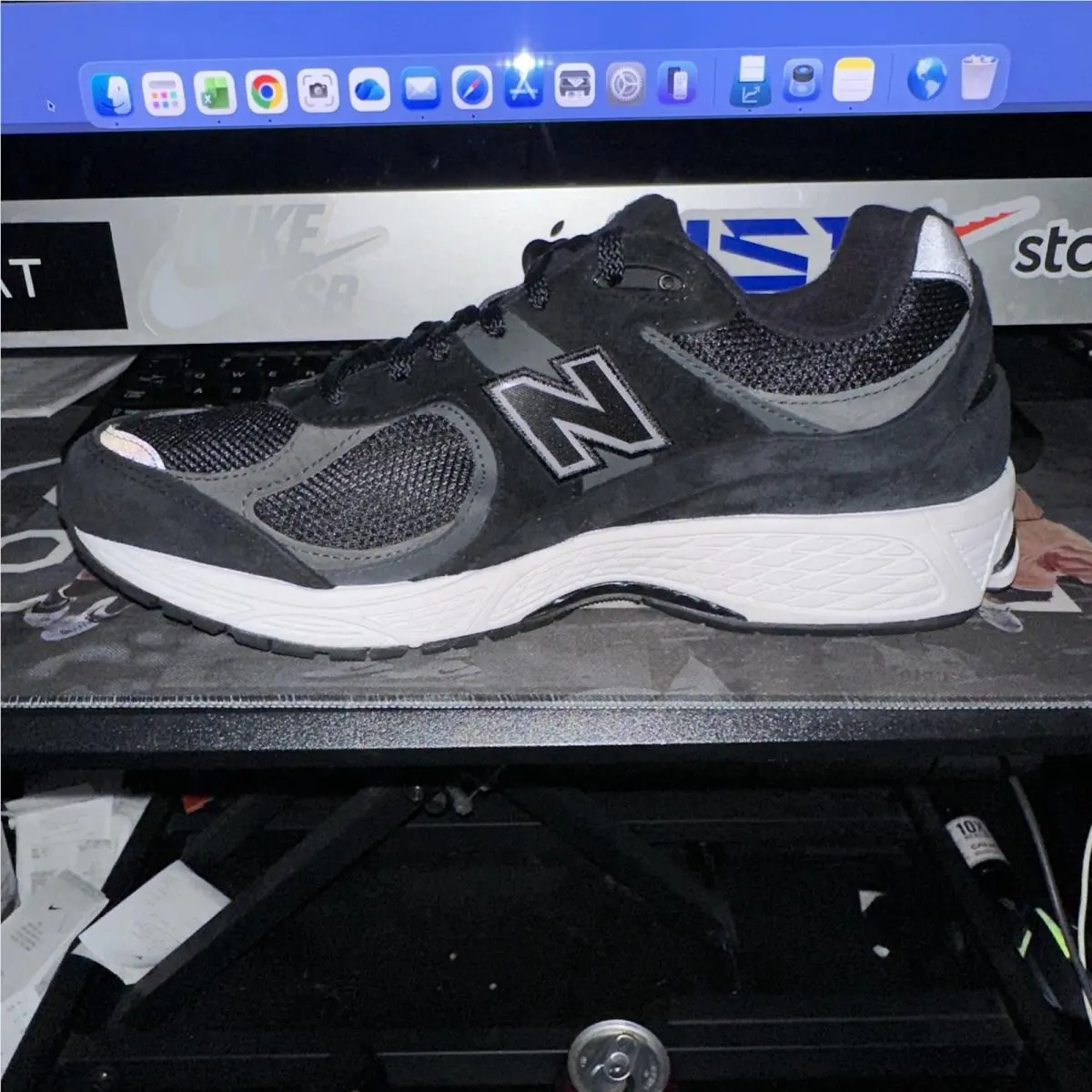This screenshot has height=1092, width=1092.
Task: Launch the Screenshot camera app
Action: 317,91
